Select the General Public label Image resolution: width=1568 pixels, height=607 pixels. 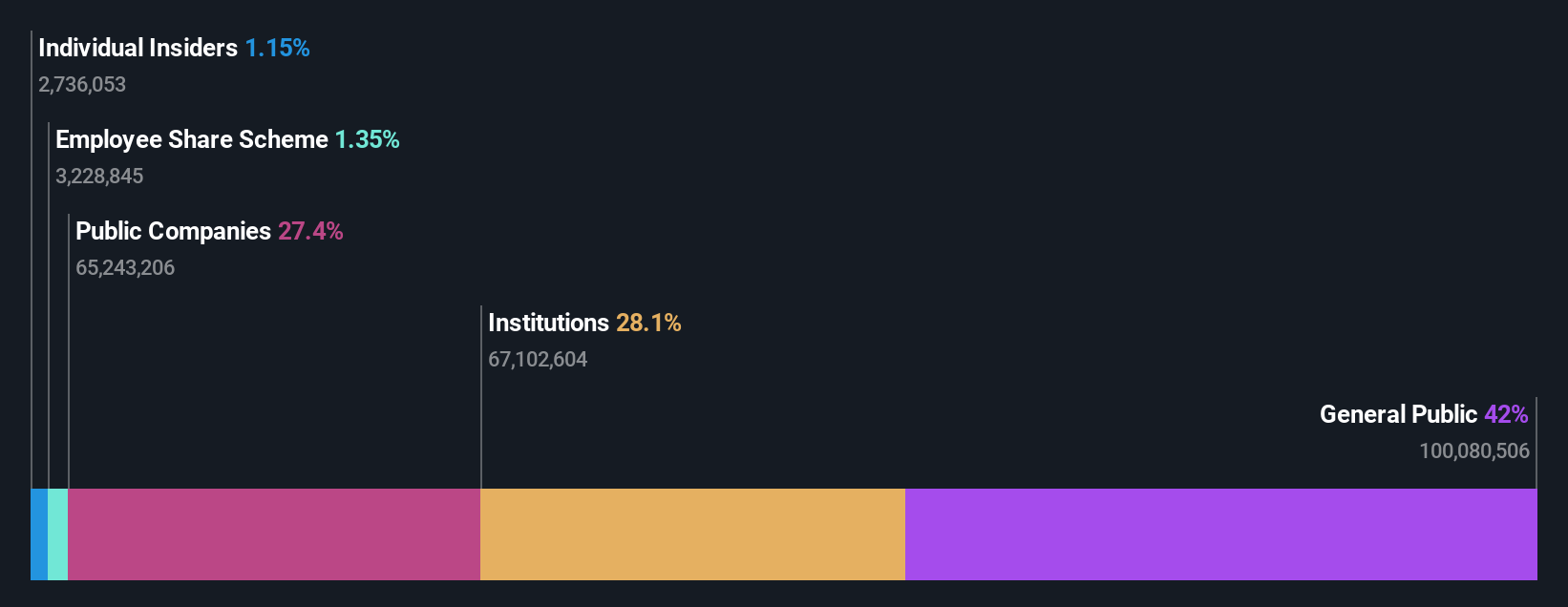pyautogui.click(x=1398, y=414)
